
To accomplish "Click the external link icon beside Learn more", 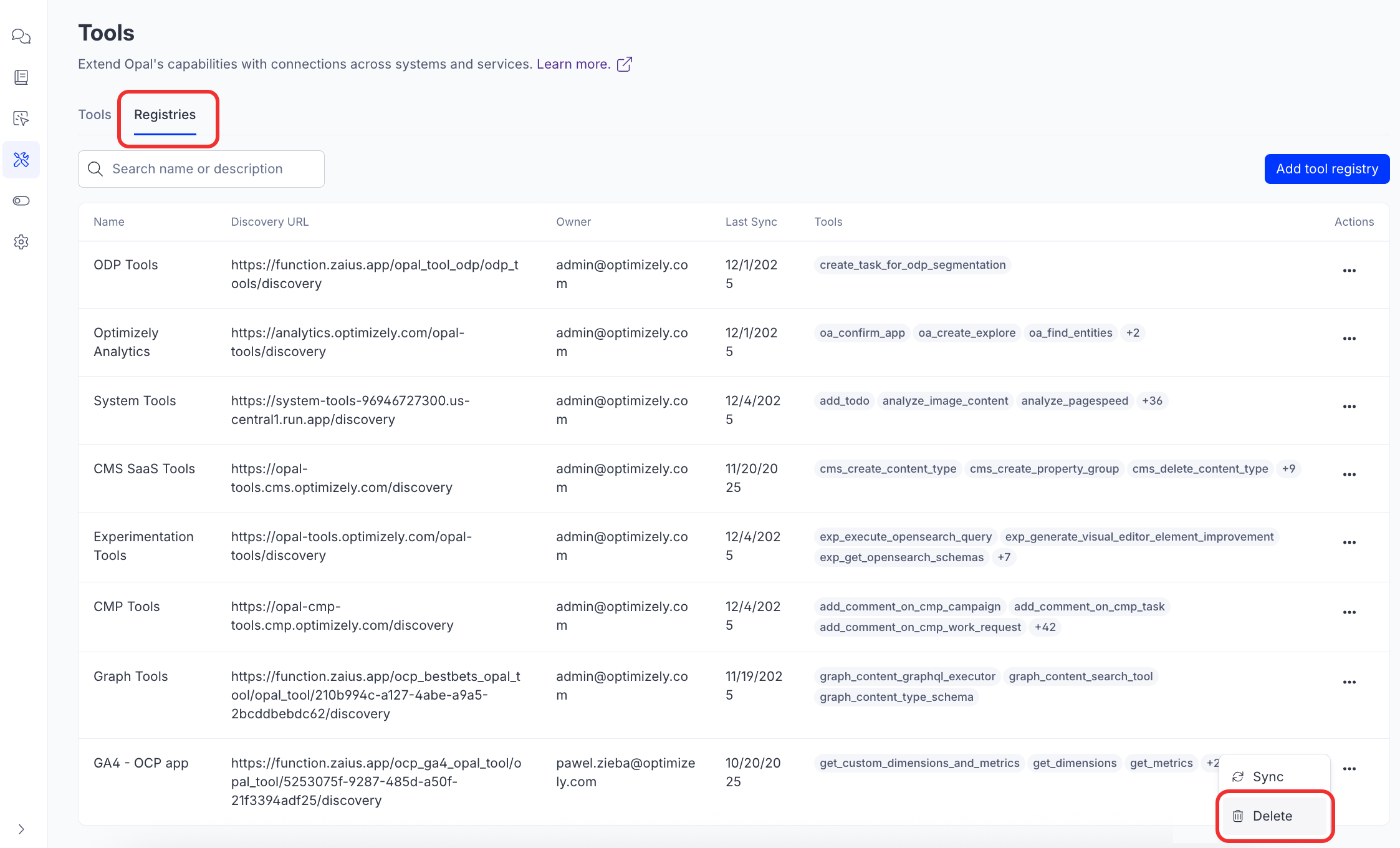I will (624, 64).
